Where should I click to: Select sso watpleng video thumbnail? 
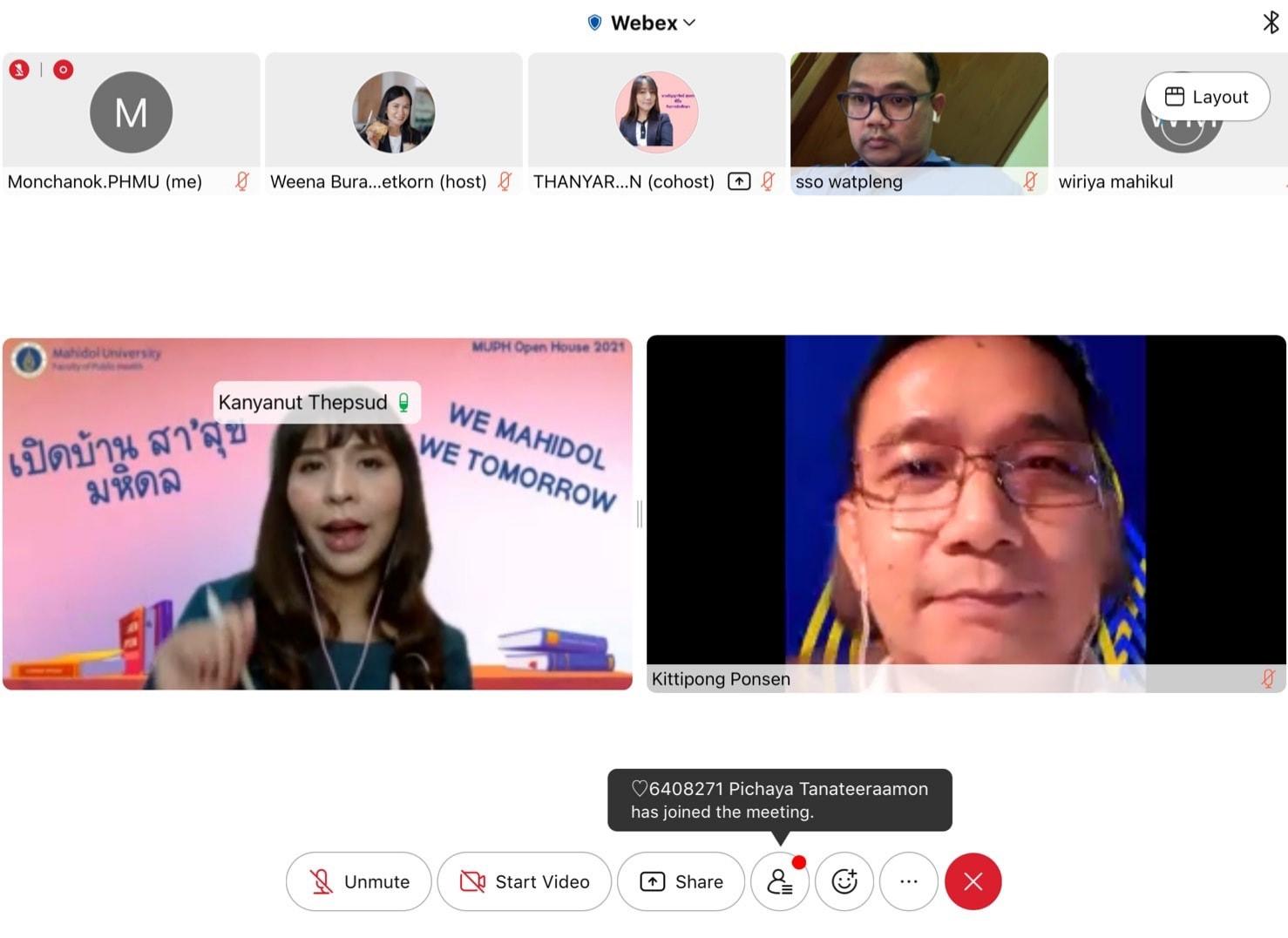click(919, 123)
